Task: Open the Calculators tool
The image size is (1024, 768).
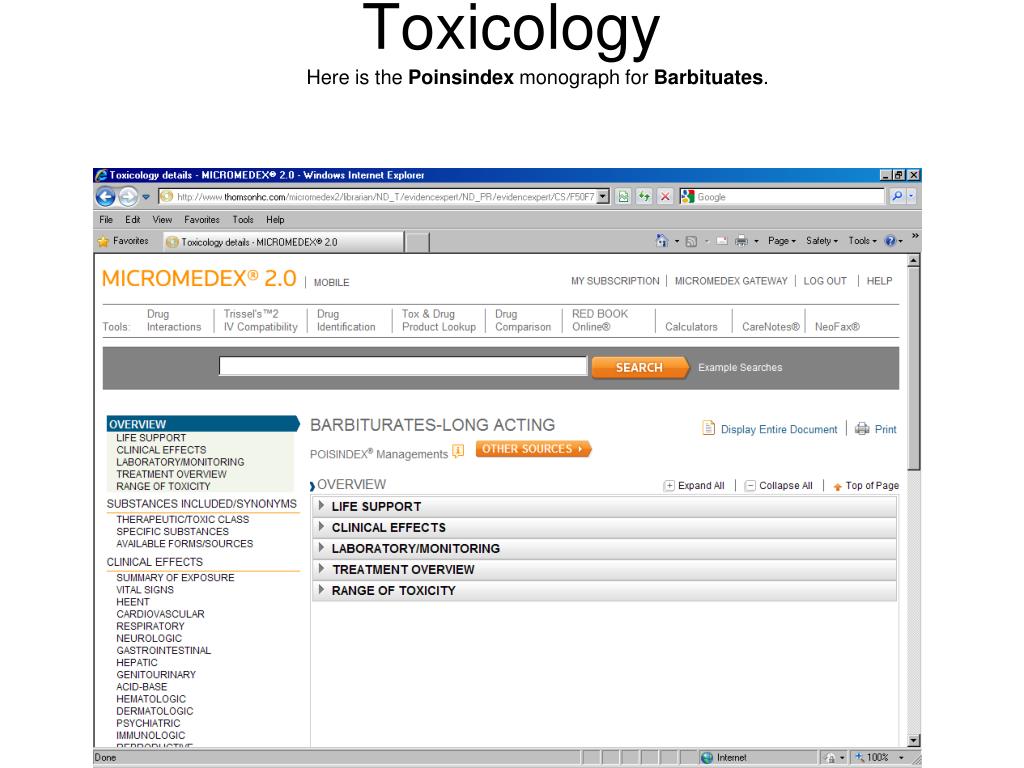Action: (x=691, y=327)
